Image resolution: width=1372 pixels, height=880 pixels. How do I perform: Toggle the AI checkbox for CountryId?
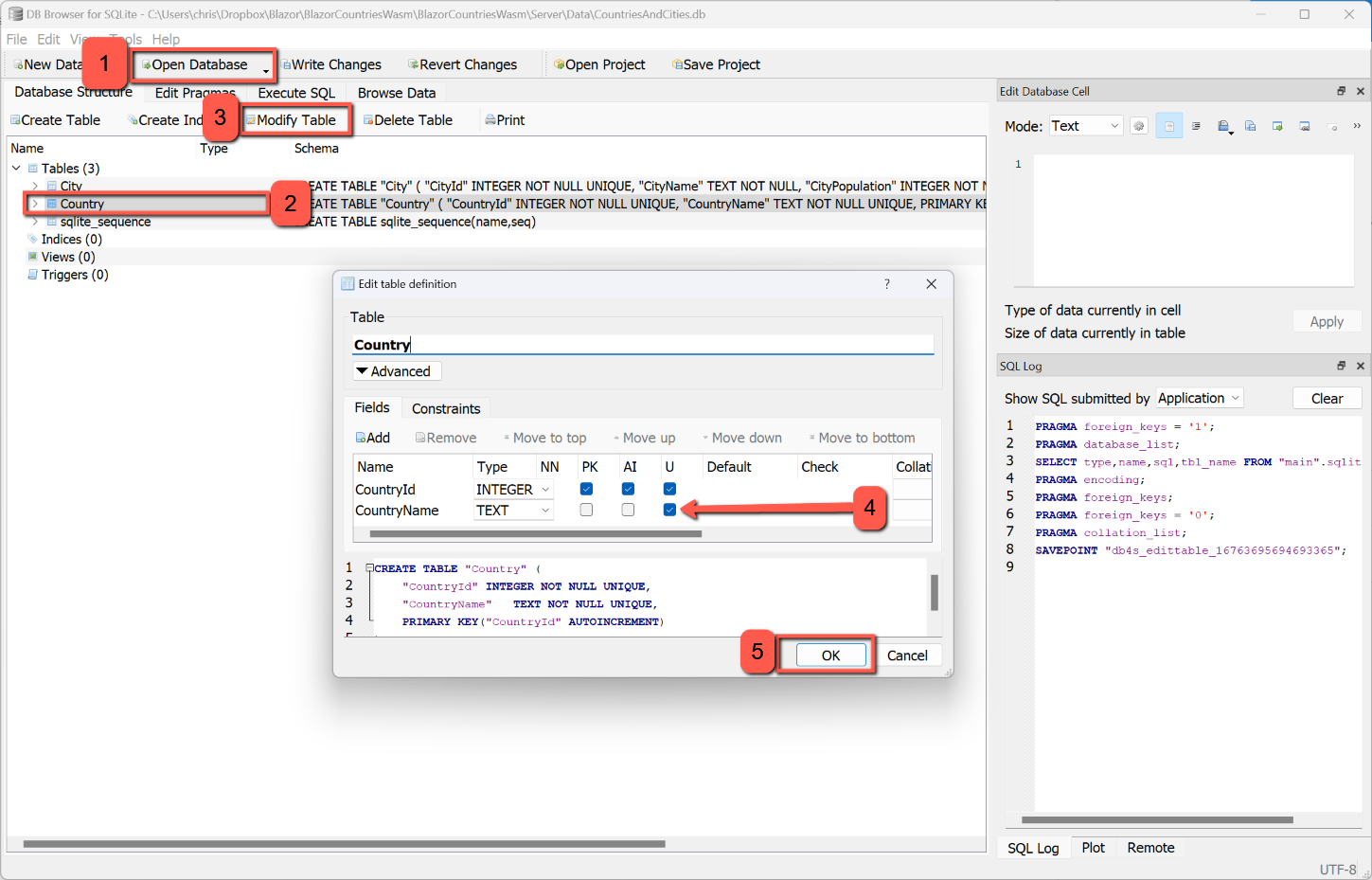(x=628, y=489)
